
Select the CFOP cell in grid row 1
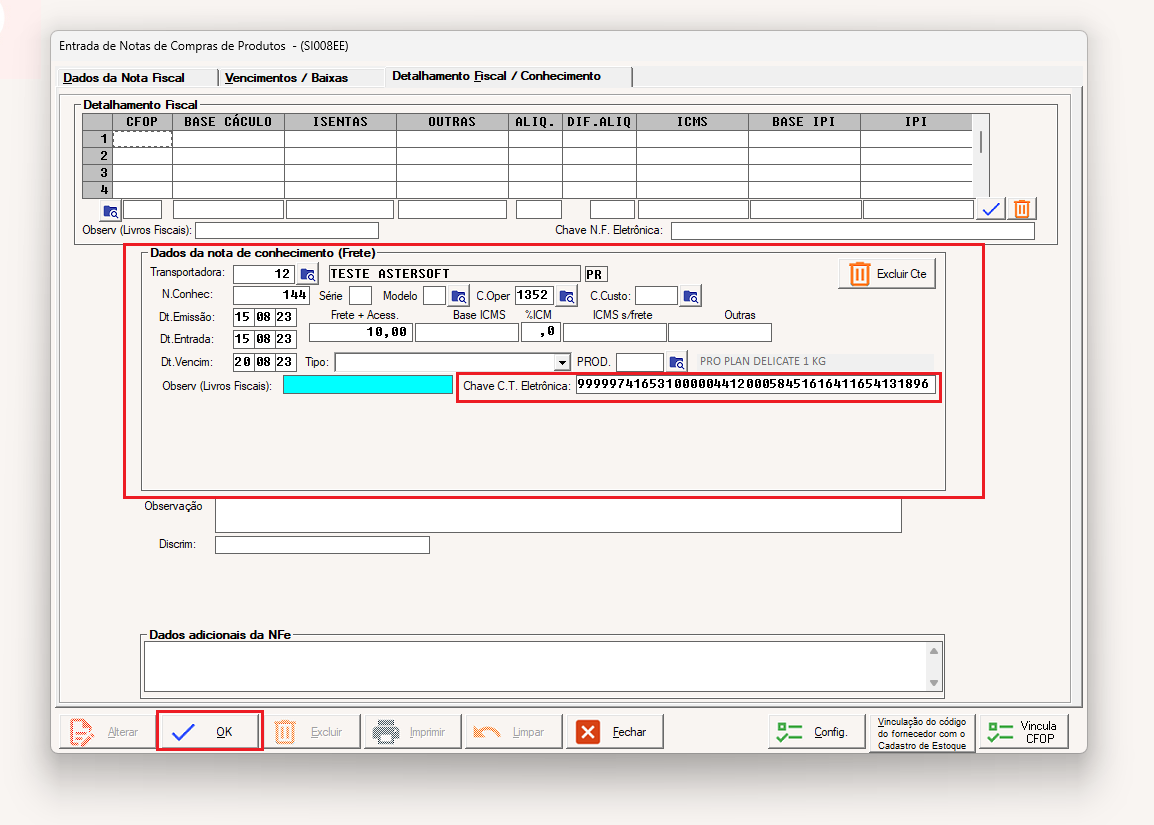tap(142, 138)
